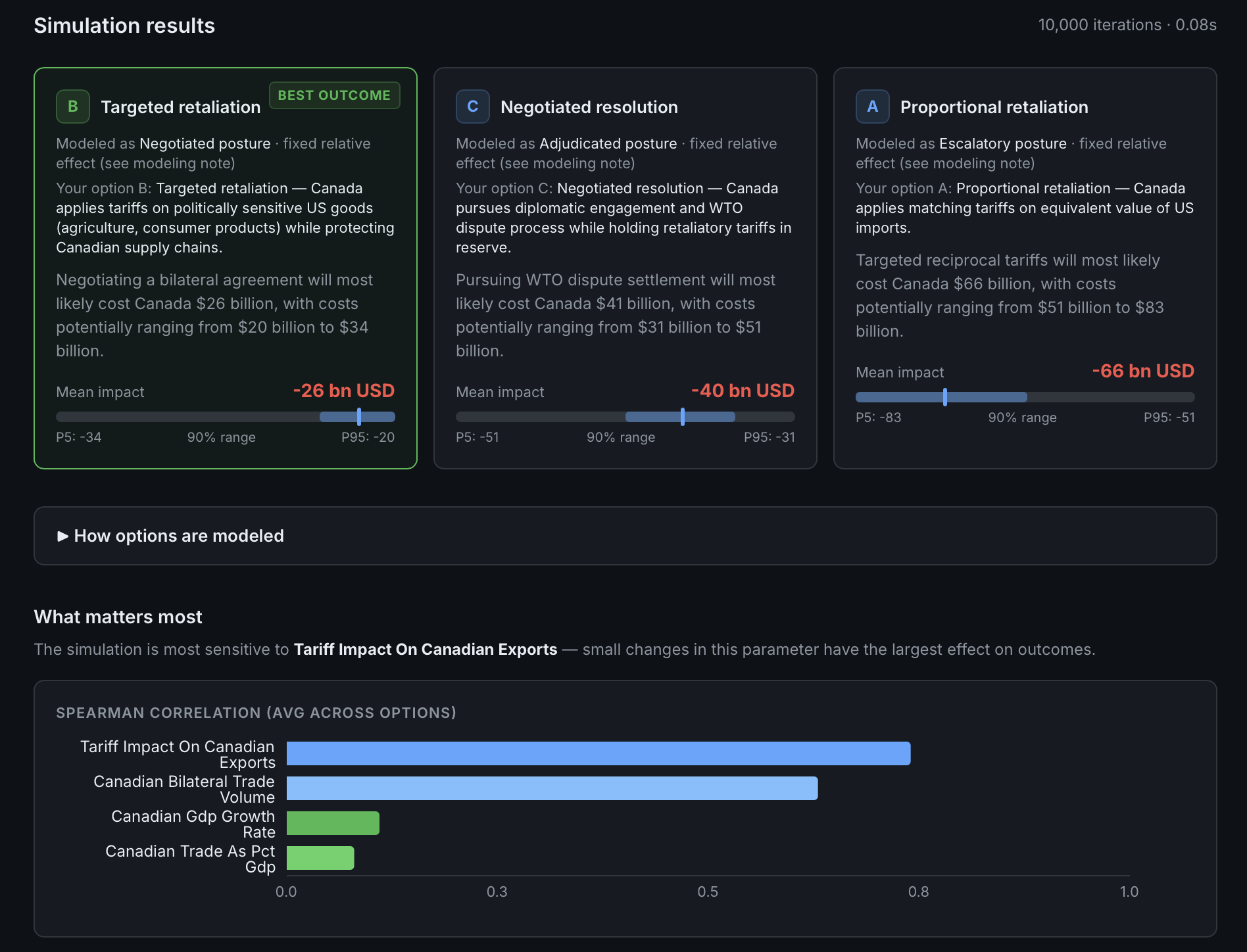Screen dimensions: 1247x952
Task: Select the Targeted retaliation card title
Action: [x=181, y=107]
